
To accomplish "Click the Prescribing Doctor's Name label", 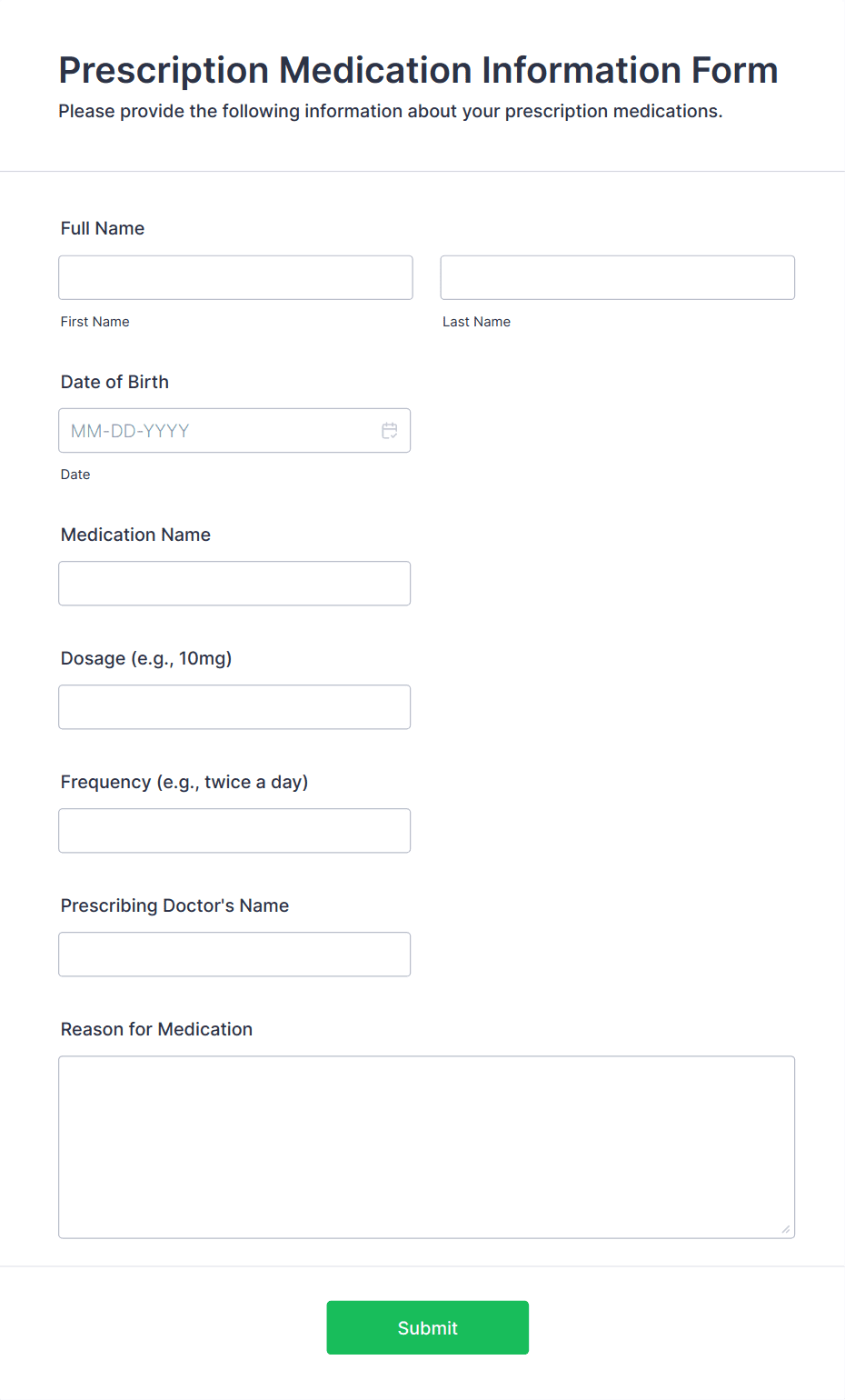I will pyautogui.click(x=174, y=905).
